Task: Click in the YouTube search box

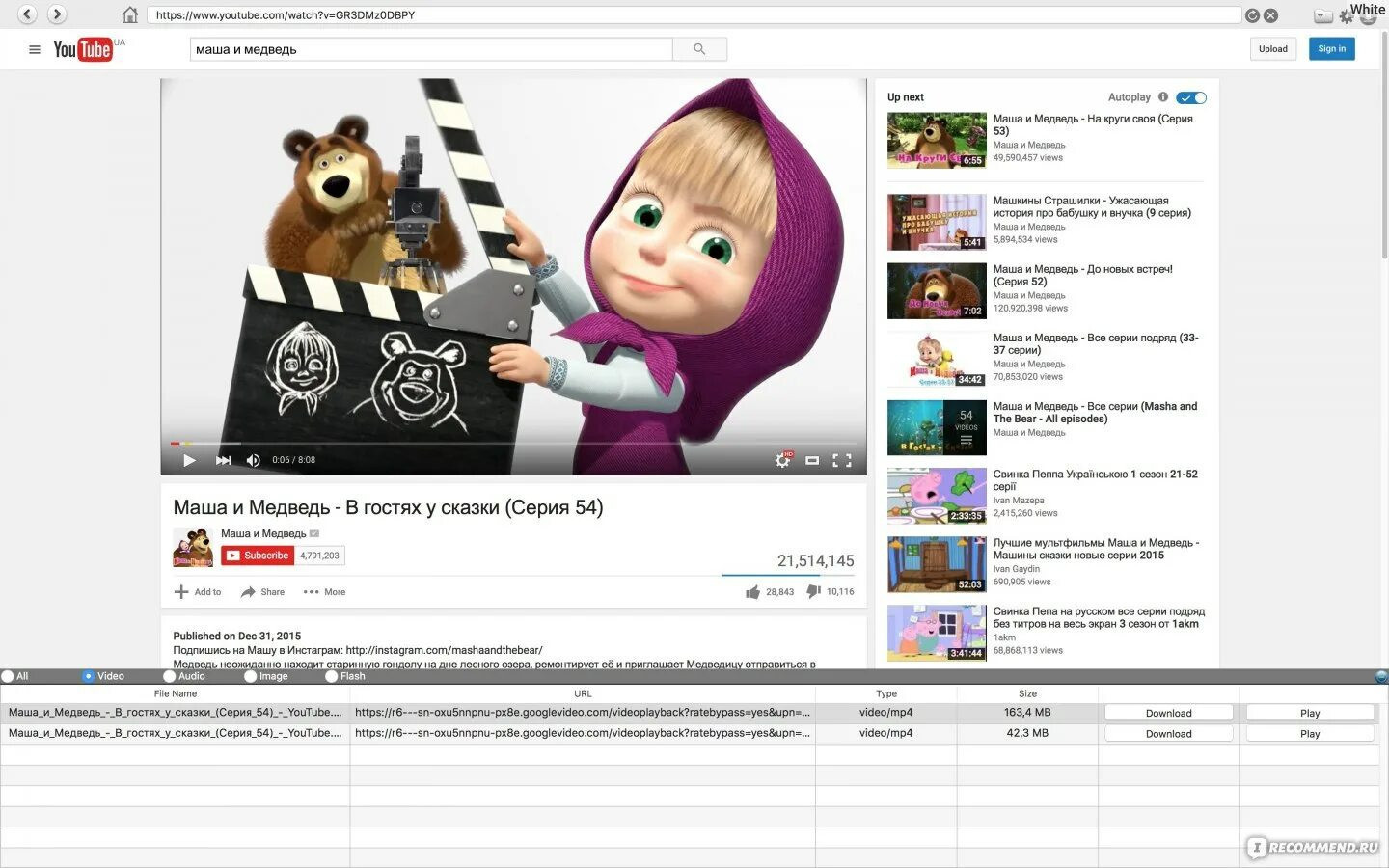Action: (x=431, y=49)
